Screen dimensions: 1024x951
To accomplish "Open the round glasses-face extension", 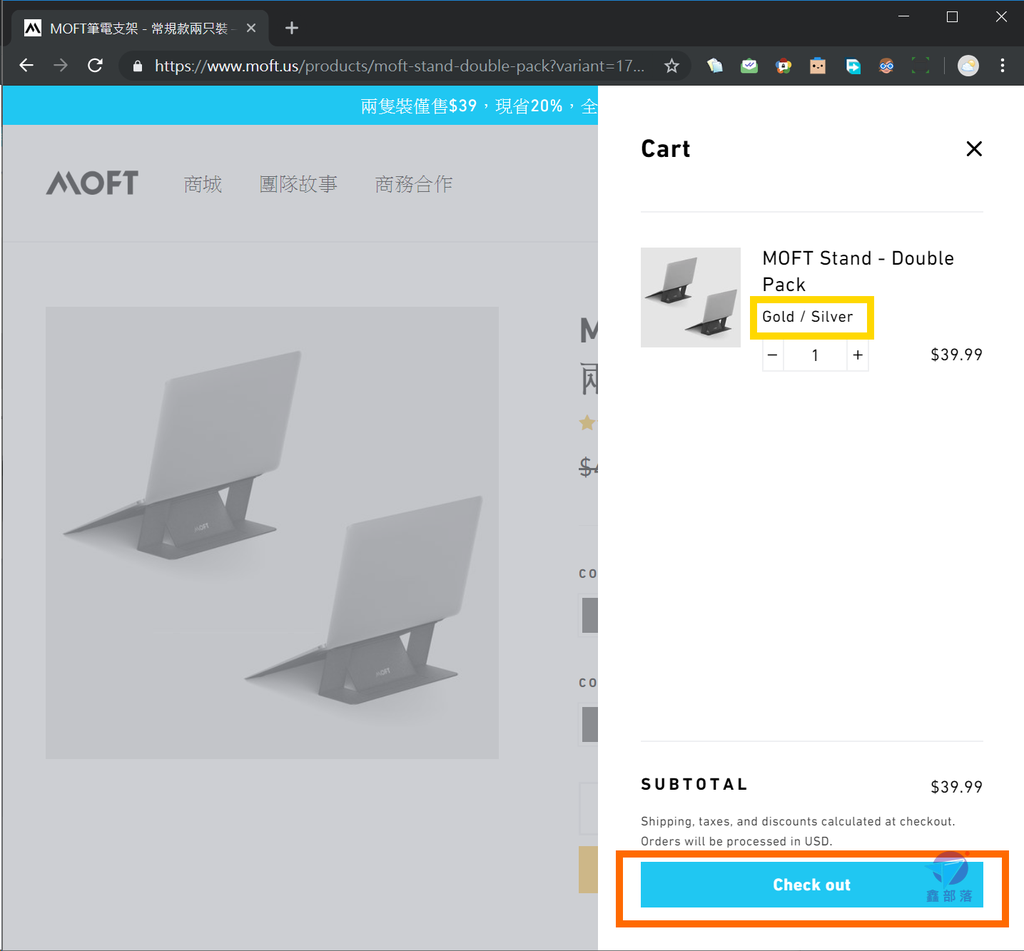I will coord(886,66).
